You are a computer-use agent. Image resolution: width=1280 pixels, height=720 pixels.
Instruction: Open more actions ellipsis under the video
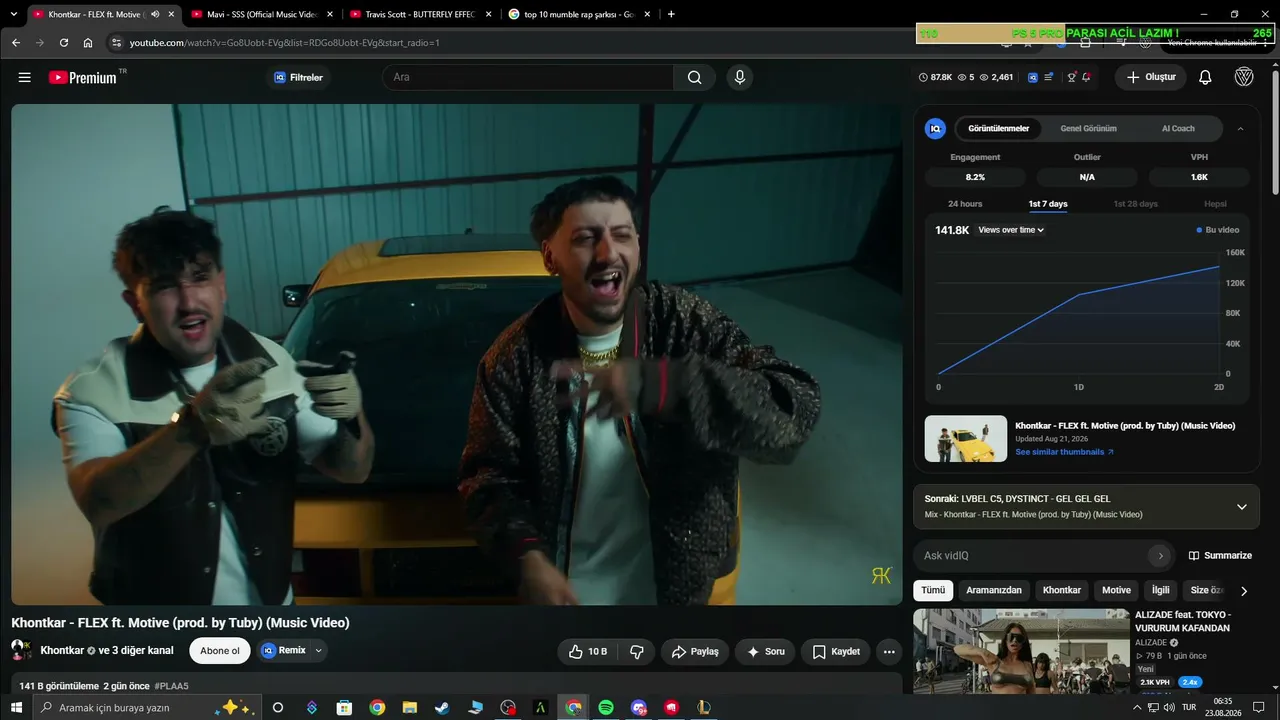889,651
